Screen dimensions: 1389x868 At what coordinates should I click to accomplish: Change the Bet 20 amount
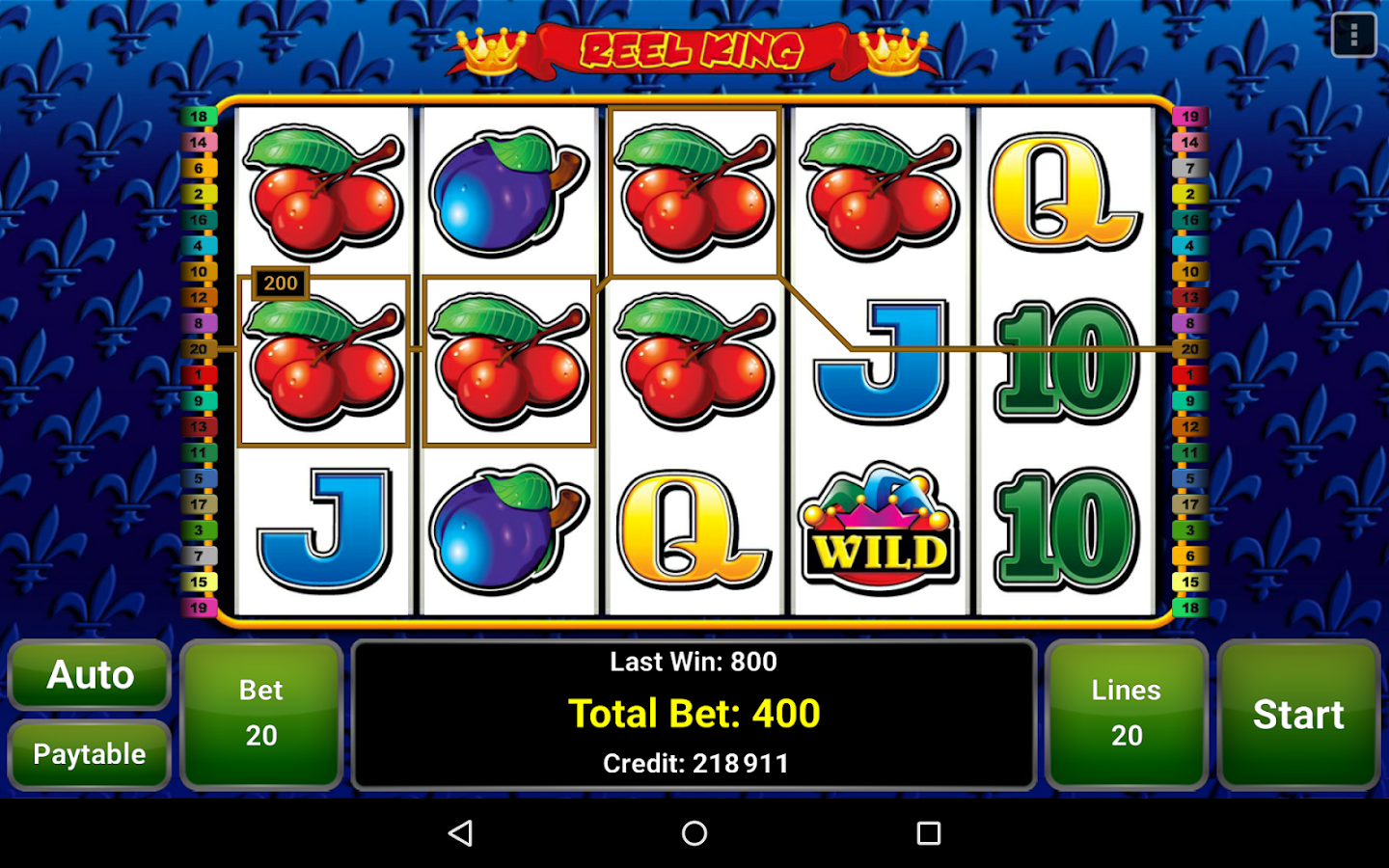tap(261, 715)
